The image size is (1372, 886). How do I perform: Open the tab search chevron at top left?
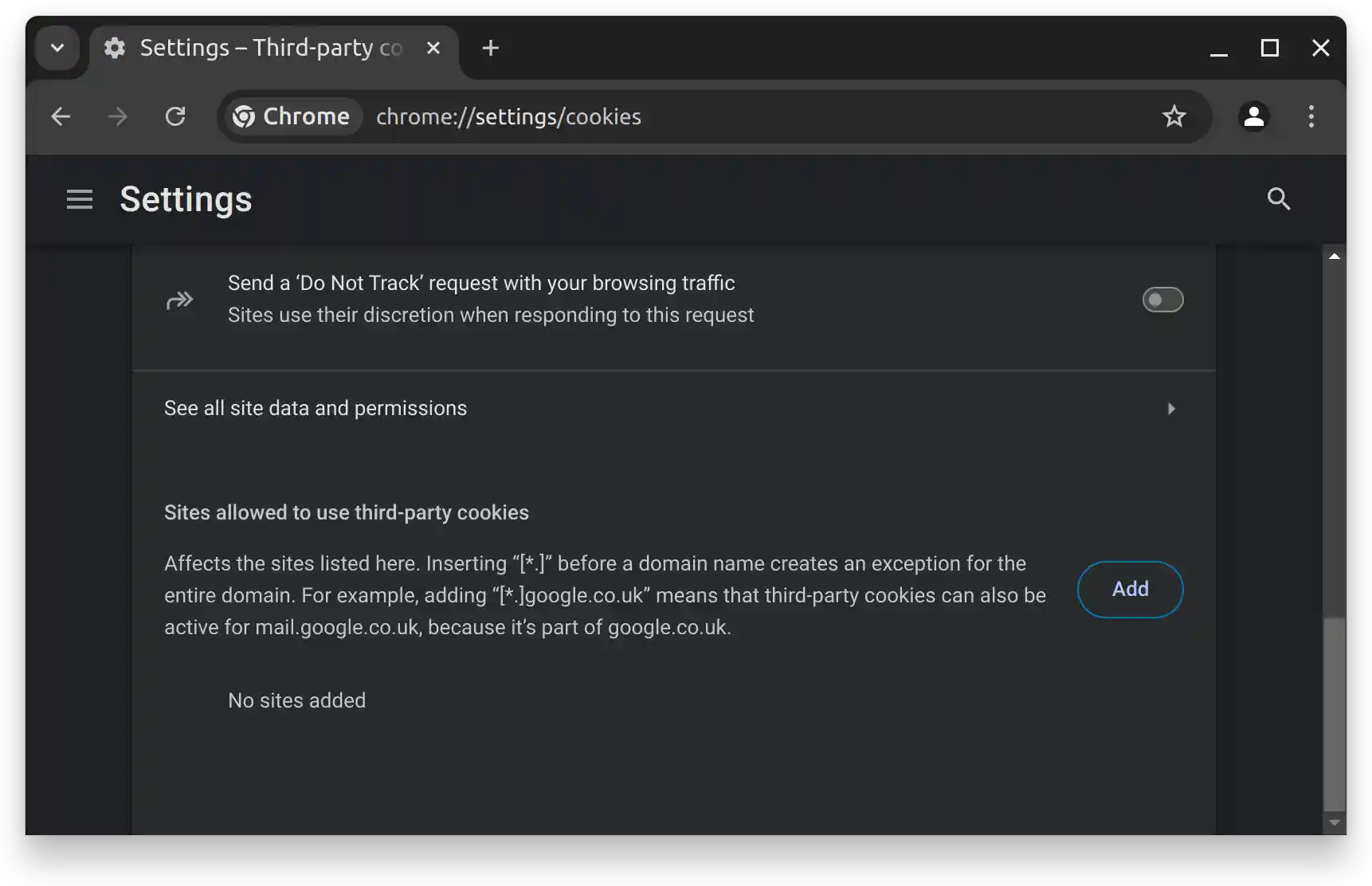click(56, 48)
